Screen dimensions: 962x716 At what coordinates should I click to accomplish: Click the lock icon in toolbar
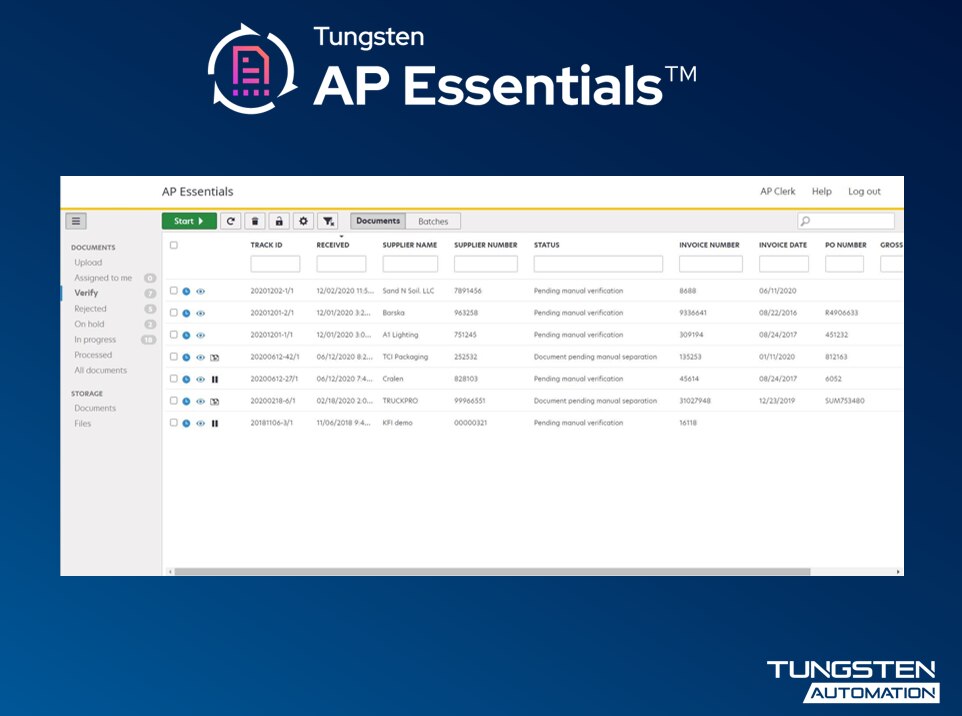(x=279, y=221)
